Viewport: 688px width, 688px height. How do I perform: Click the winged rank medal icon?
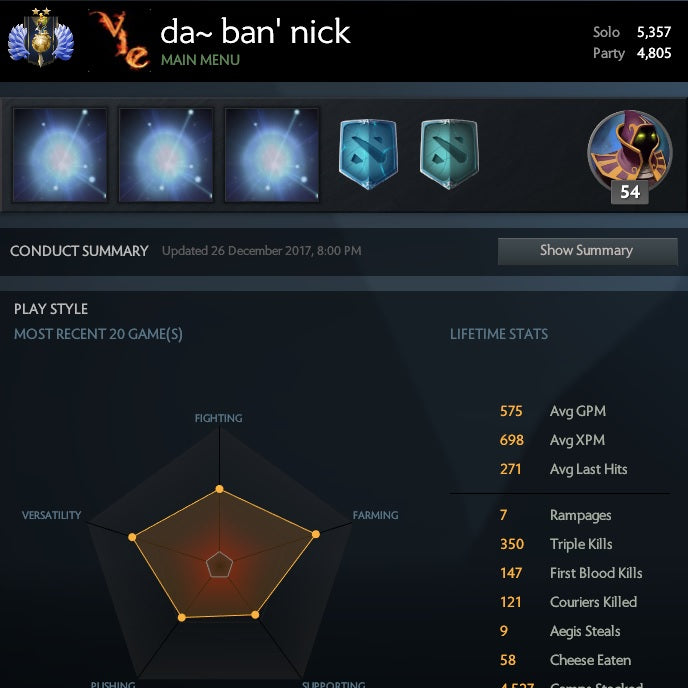tap(41, 38)
